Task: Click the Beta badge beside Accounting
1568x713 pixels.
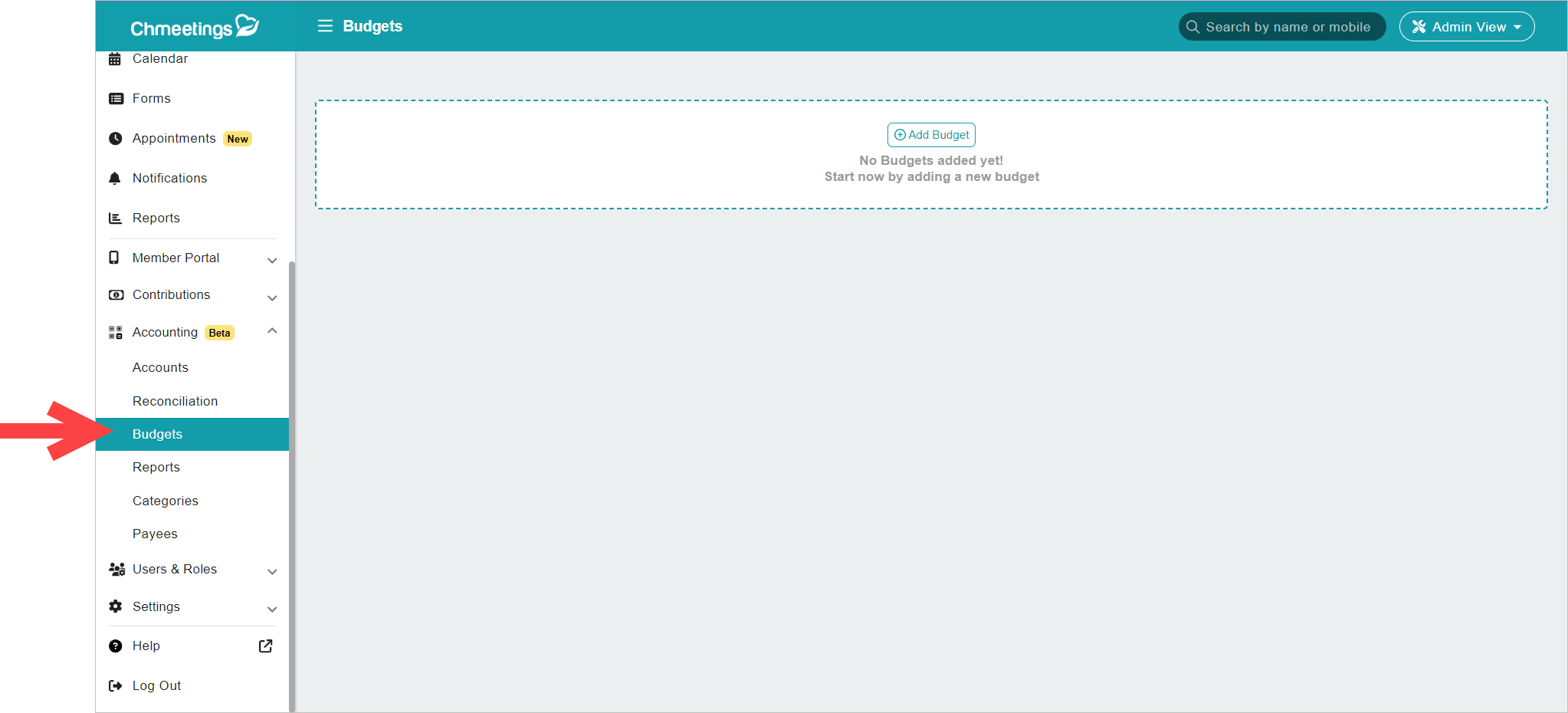Action: tap(219, 333)
